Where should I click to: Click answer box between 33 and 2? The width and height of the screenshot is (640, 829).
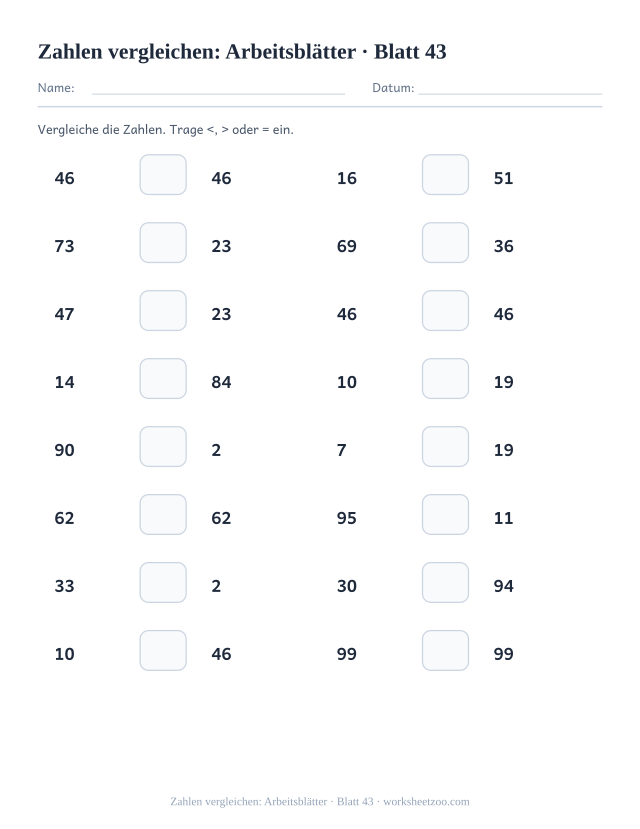pyautogui.click(x=163, y=583)
